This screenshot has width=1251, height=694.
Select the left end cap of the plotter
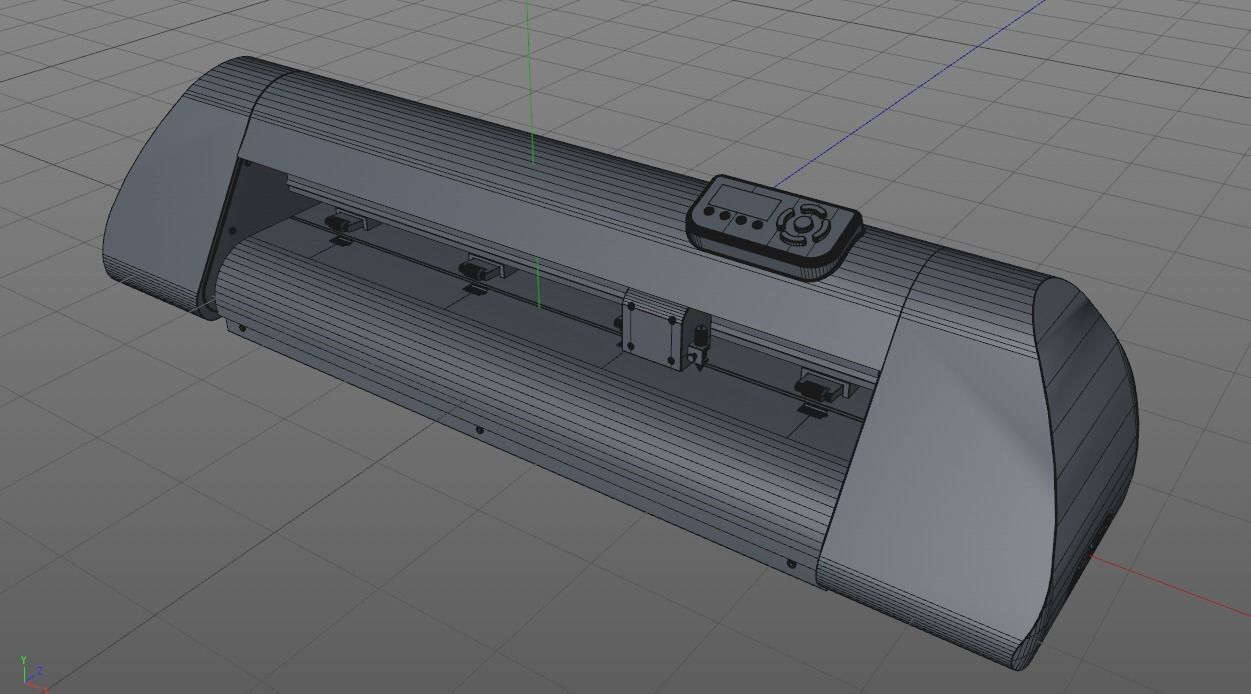(180, 188)
